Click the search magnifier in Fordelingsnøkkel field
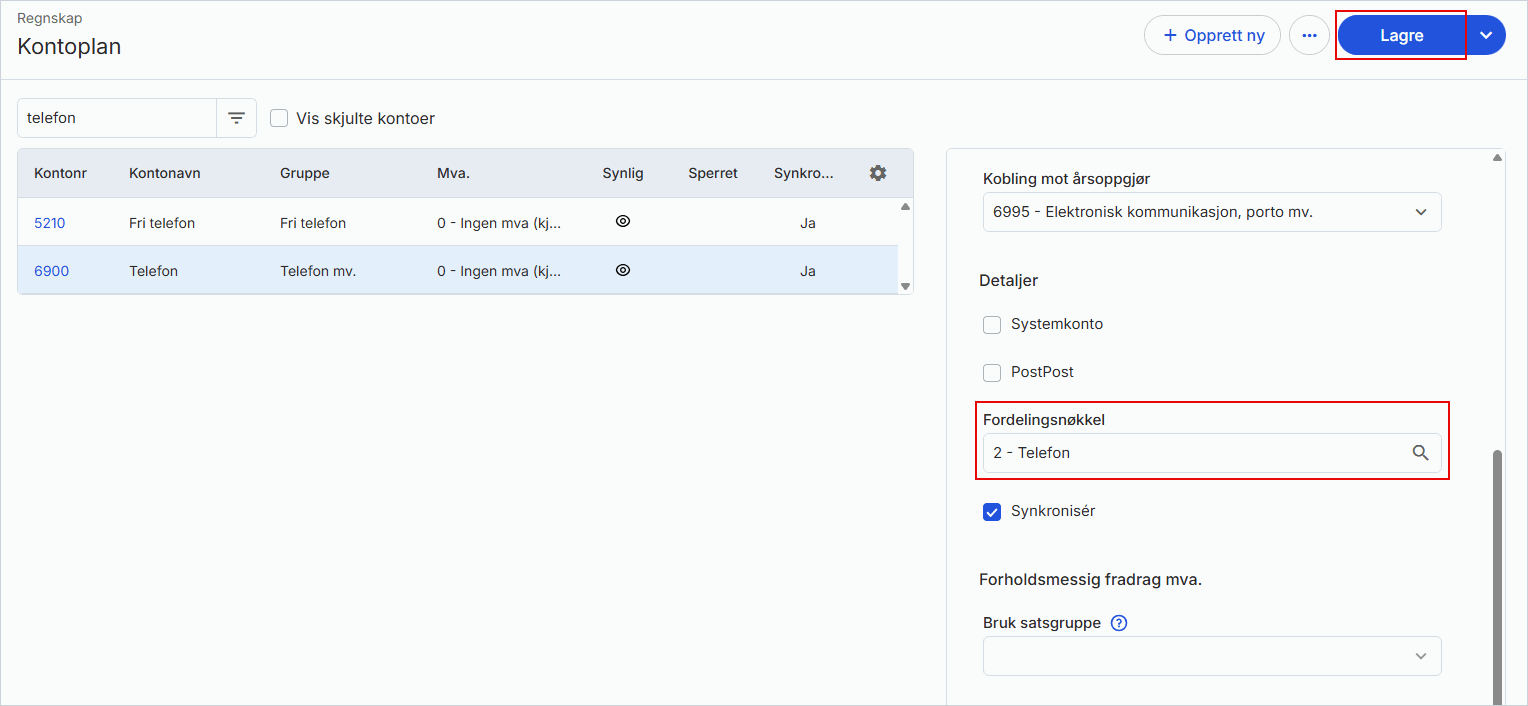The width and height of the screenshot is (1528, 706). (1420, 453)
